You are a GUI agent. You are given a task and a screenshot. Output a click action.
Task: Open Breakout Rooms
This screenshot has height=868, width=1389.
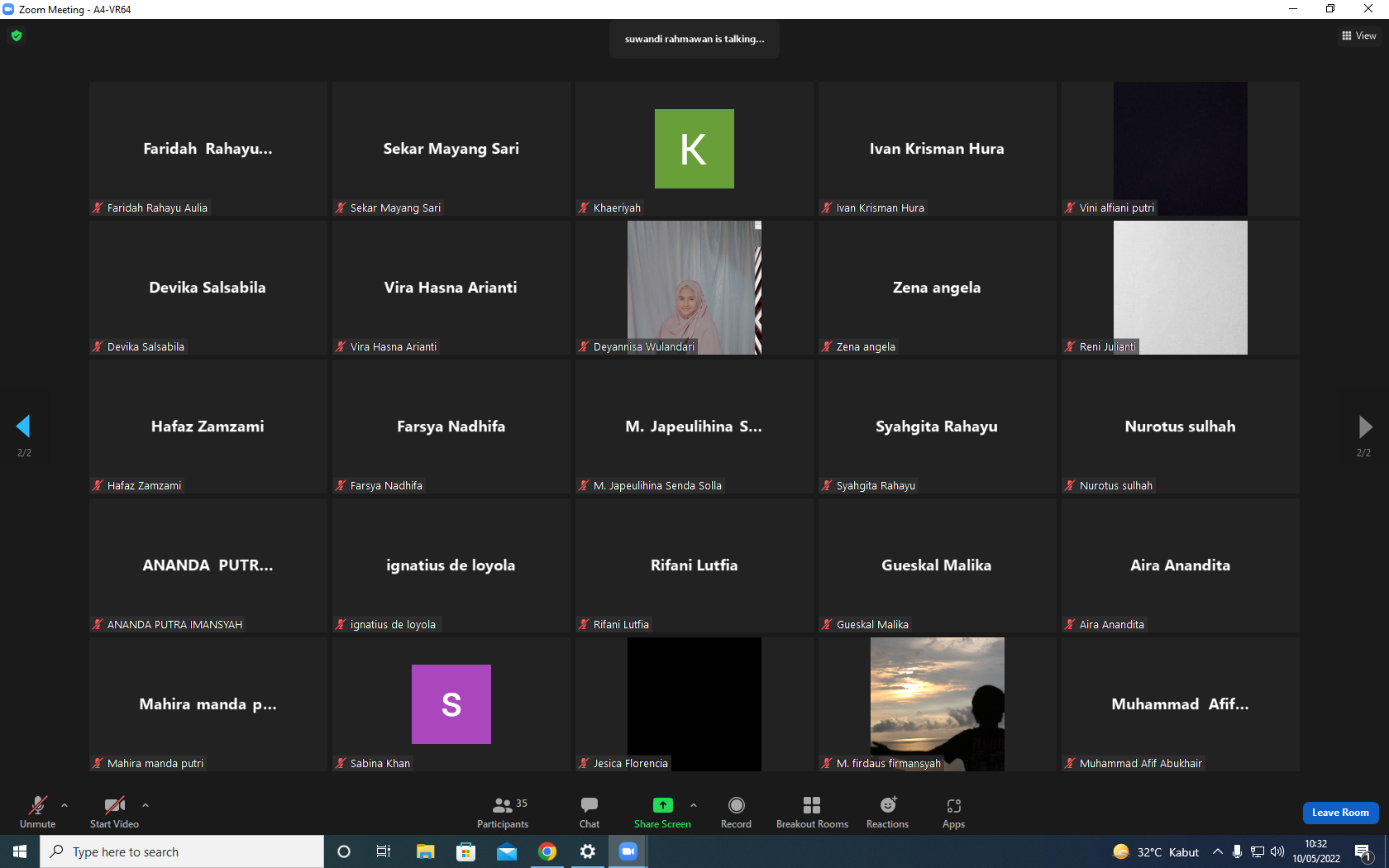point(812,813)
